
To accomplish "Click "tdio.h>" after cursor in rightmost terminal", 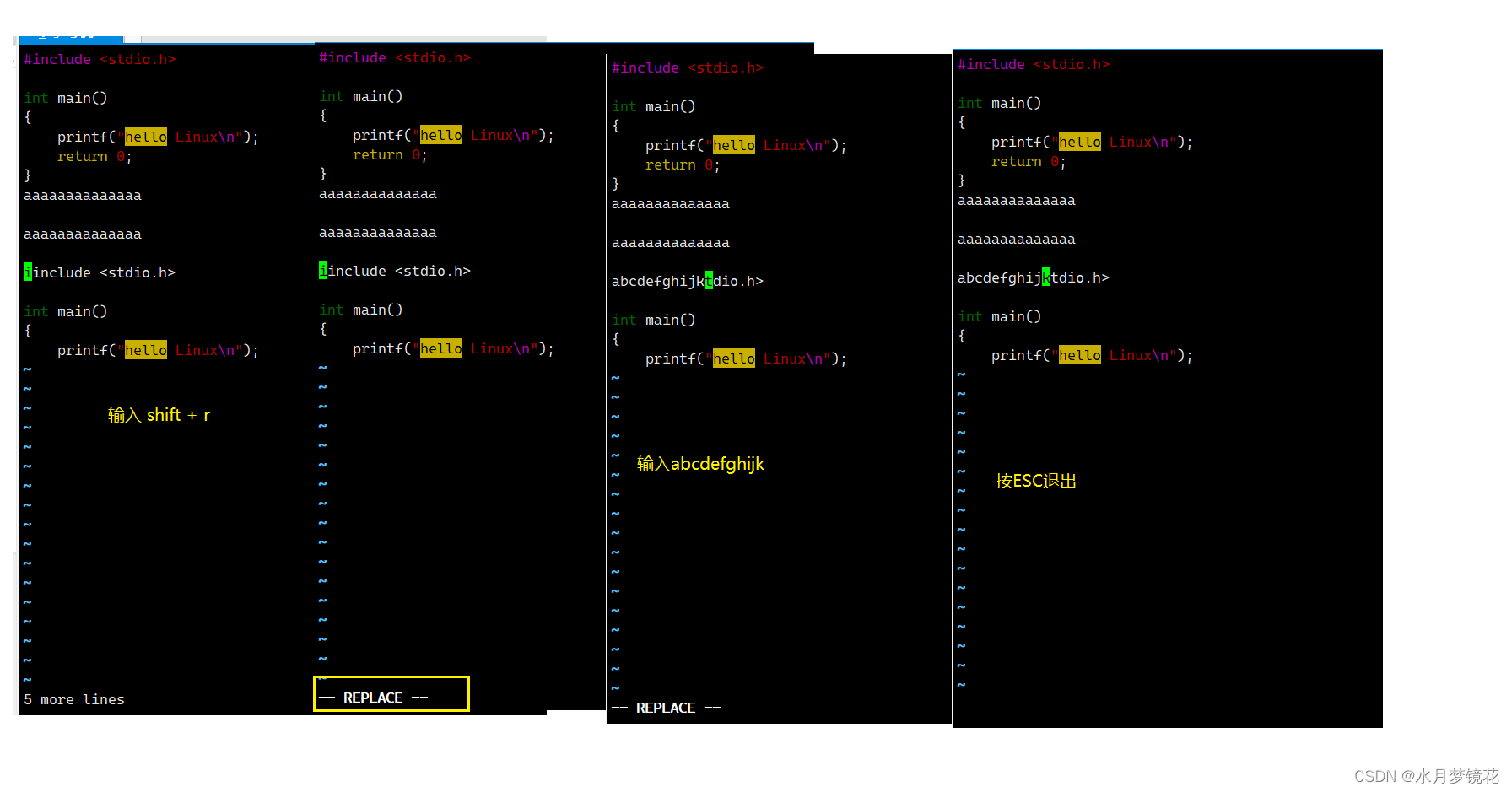I will click(1080, 277).
